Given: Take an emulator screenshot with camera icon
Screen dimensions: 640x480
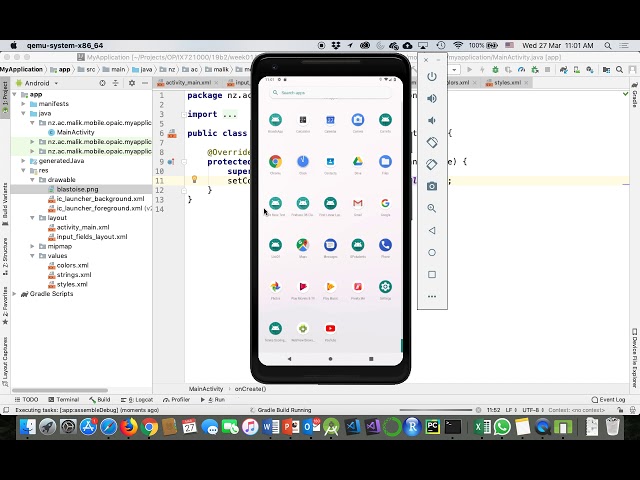Looking at the screenshot, I should tap(432, 187).
